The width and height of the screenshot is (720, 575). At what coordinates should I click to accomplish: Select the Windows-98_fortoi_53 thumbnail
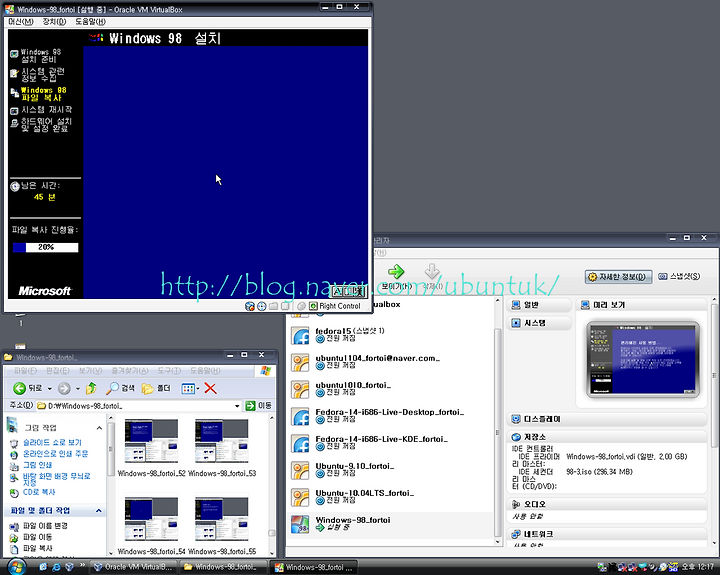click(x=221, y=440)
